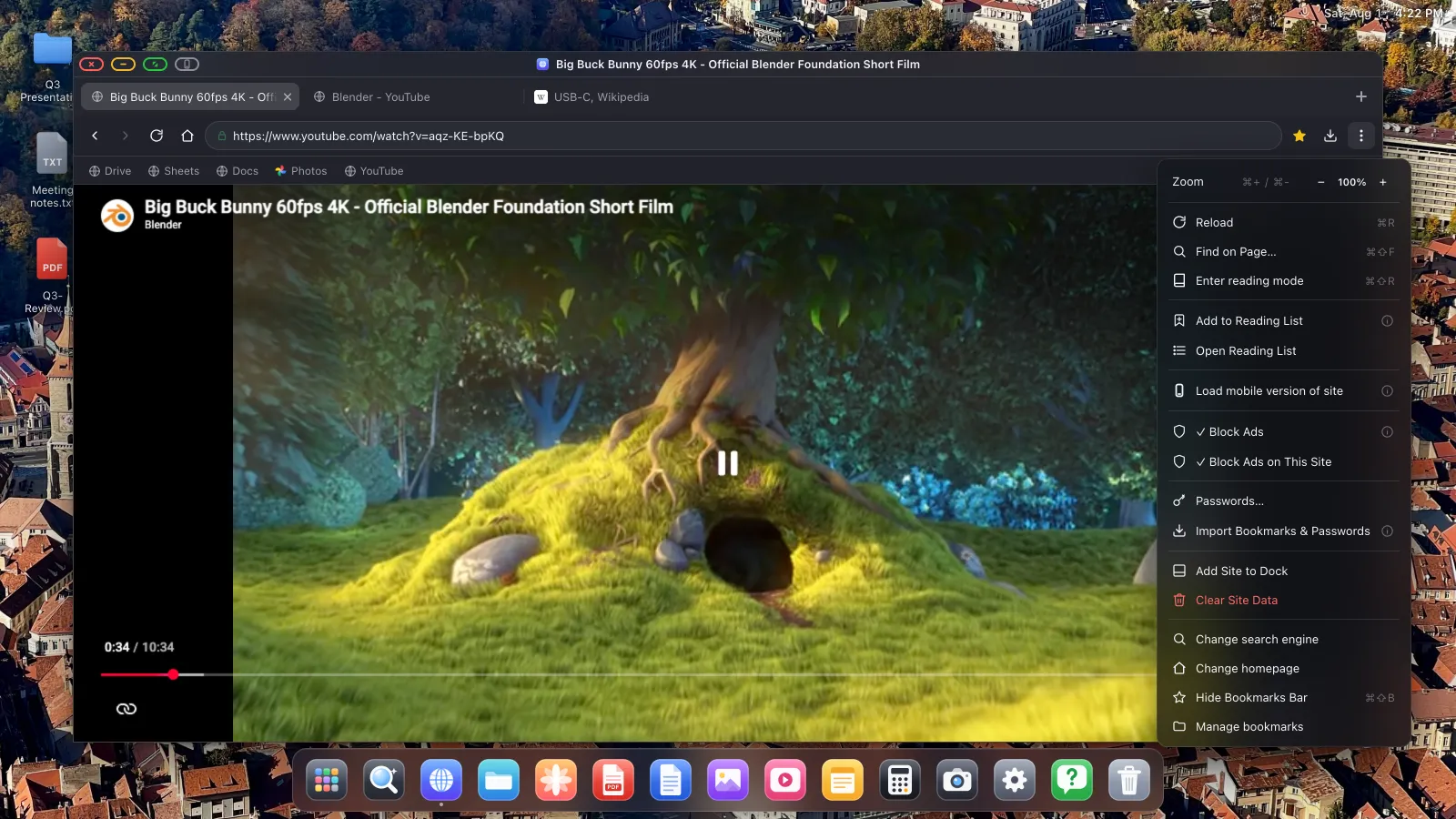Select Change search engine
This screenshot has width=1456, height=819.
[1284, 639]
